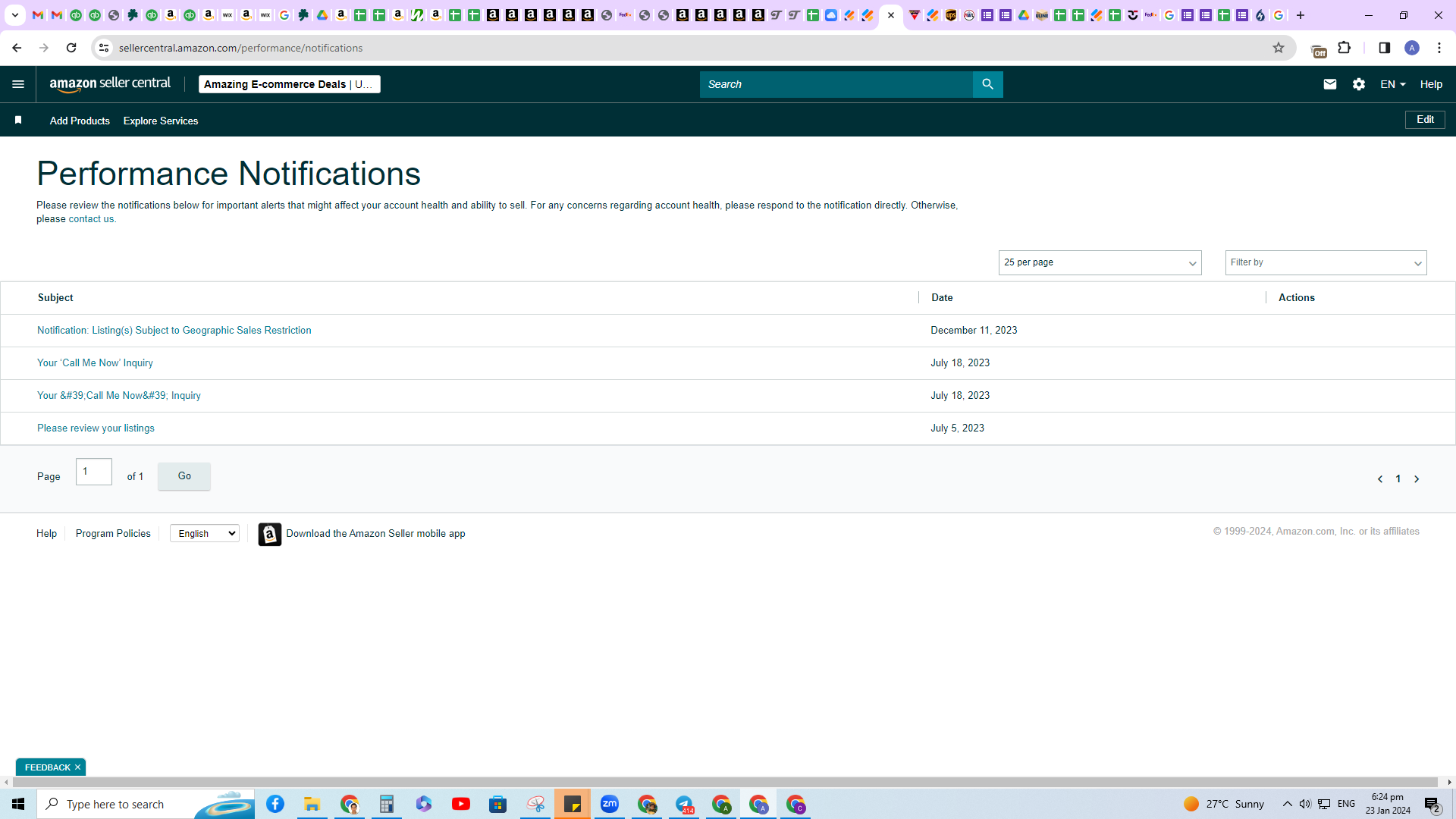Image resolution: width=1456 pixels, height=819 pixels.
Task: Open YouTube from the taskbar
Action: point(461,804)
